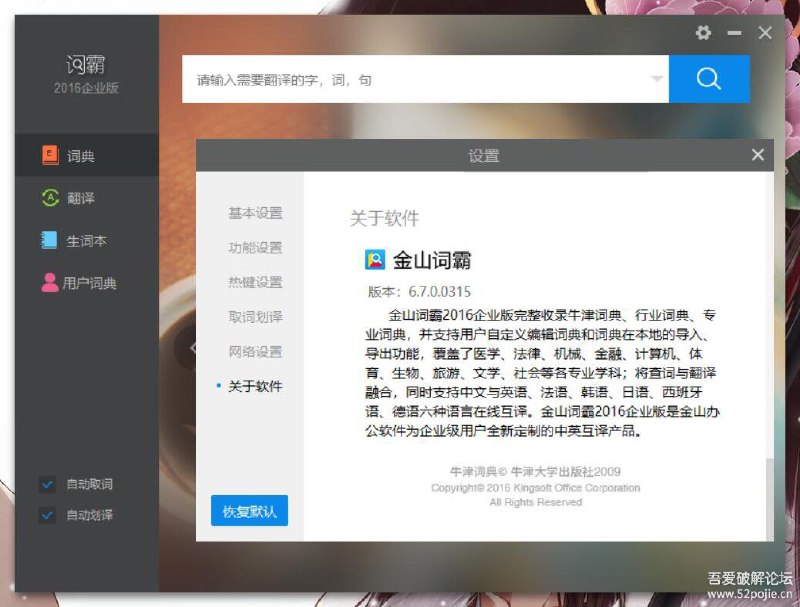Go to the 取词划译 settings tab
Screen dimensions: 800x607
pos(255,317)
